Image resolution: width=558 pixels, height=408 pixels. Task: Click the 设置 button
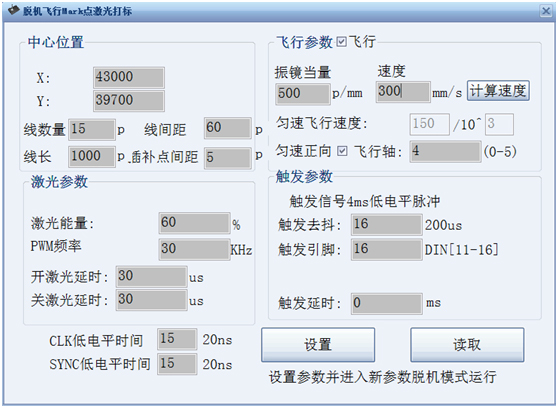click(318, 345)
